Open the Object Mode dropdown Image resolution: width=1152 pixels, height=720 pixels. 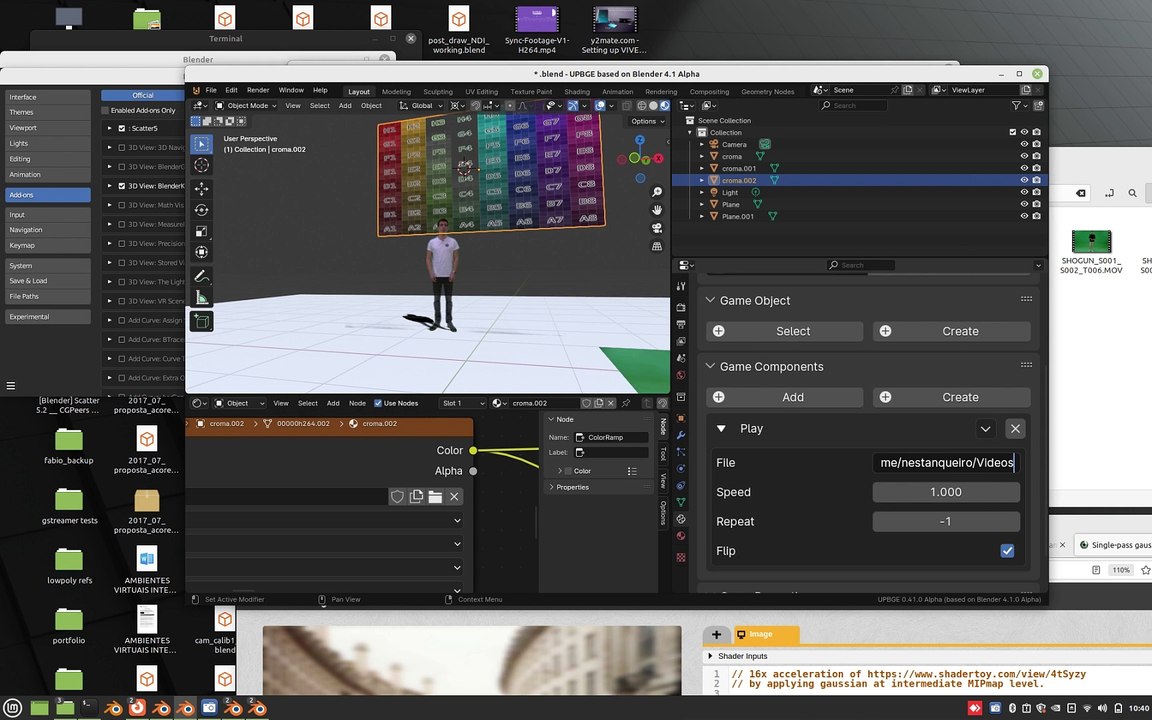tap(245, 106)
